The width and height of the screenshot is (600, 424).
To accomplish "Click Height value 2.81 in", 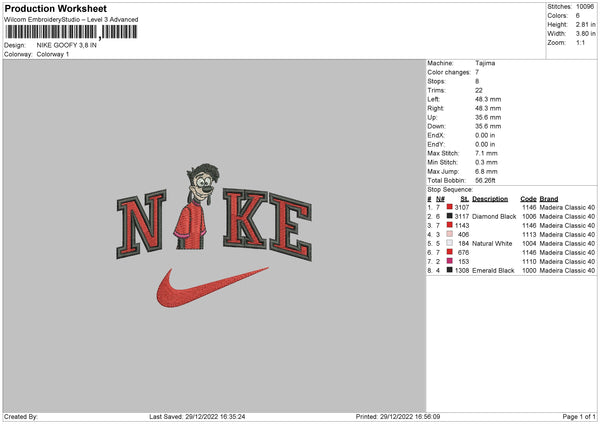I will point(585,24).
